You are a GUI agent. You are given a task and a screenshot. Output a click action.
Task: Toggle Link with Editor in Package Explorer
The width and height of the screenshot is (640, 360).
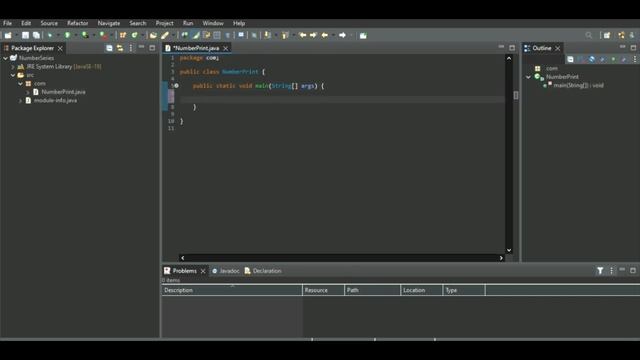point(120,48)
